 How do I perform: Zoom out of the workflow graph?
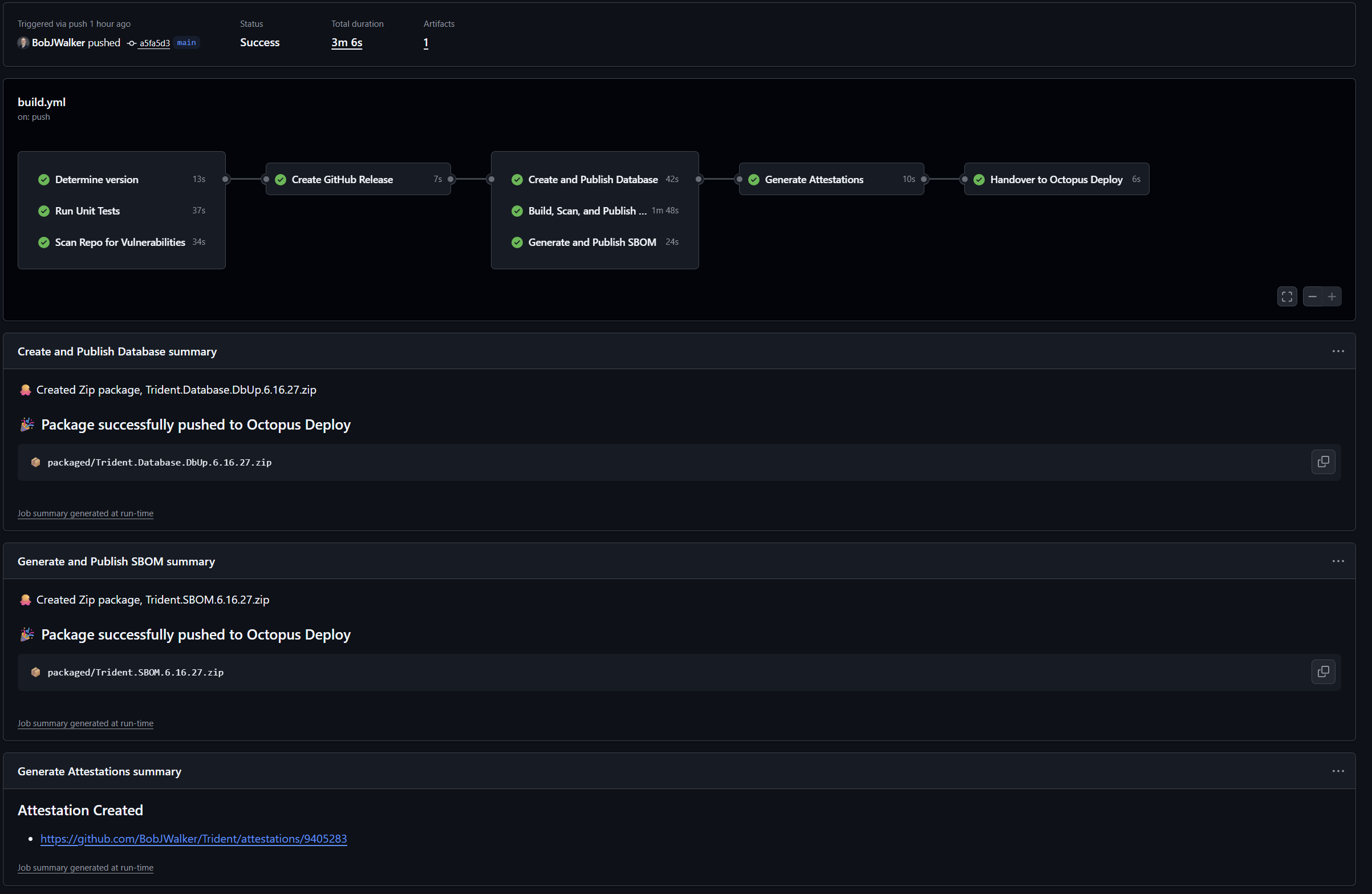[x=1313, y=296]
